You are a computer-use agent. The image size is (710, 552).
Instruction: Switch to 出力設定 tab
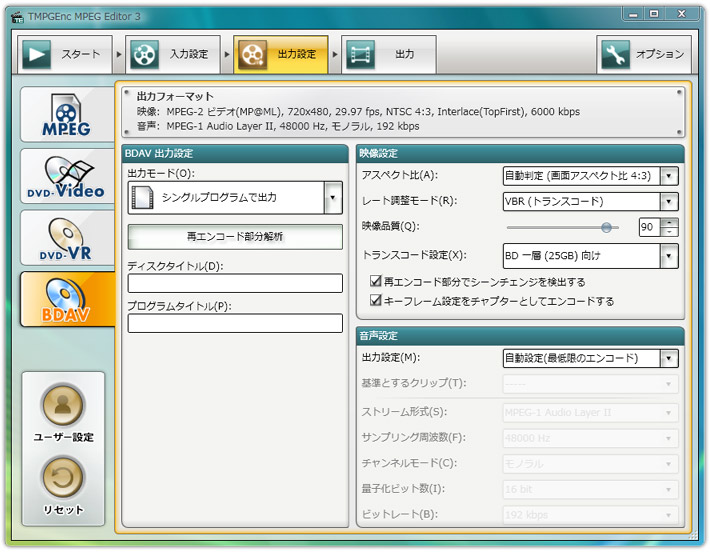[281, 54]
